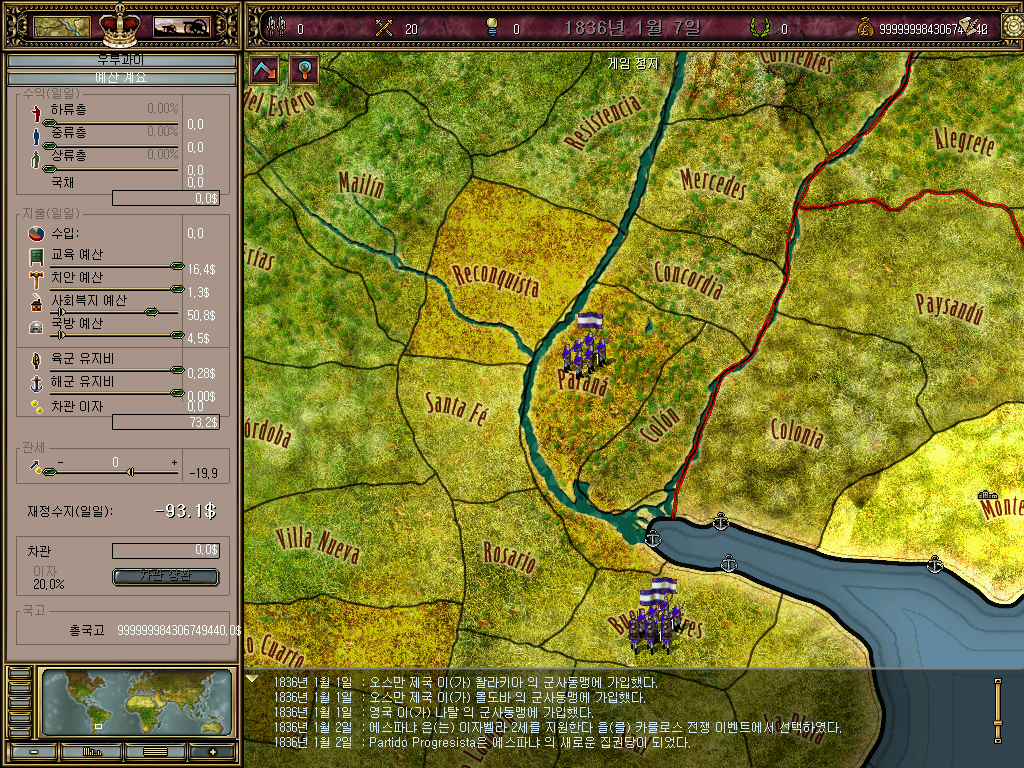Click the date 1836년 1월 7일

click(632, 28)
